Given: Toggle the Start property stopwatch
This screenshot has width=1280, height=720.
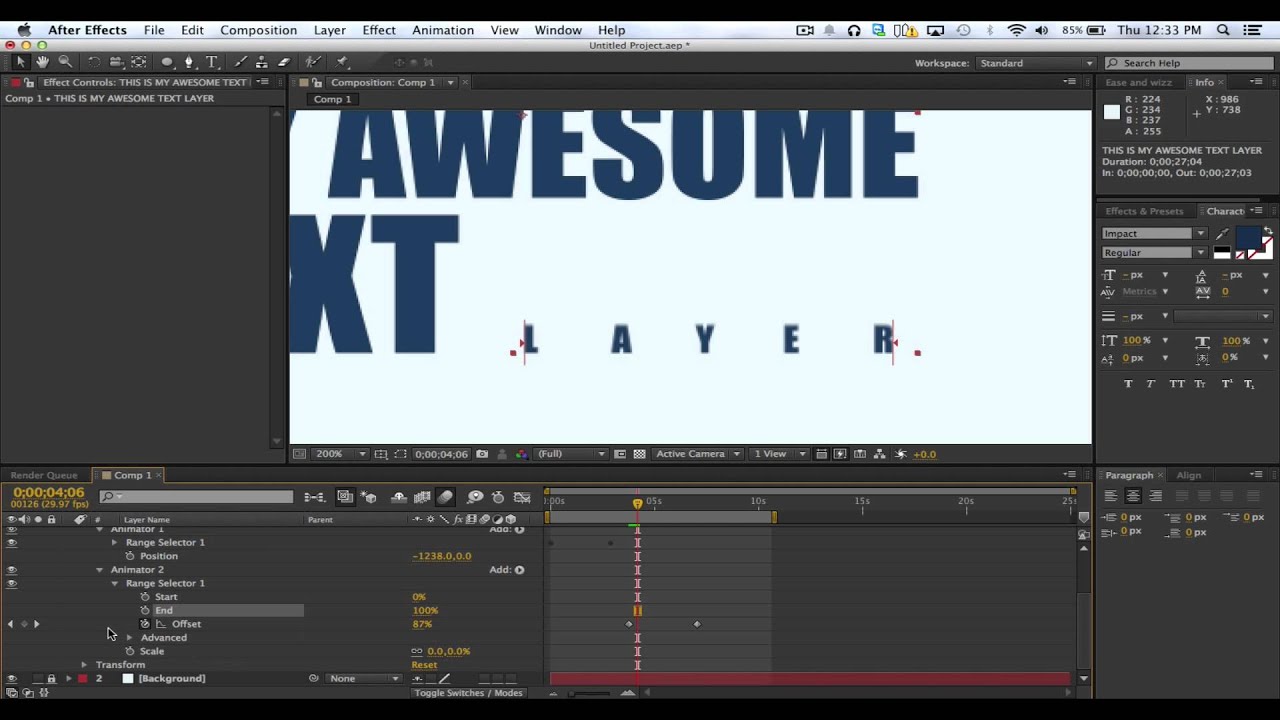Looking at the screenshot, I should pos(145,597).
